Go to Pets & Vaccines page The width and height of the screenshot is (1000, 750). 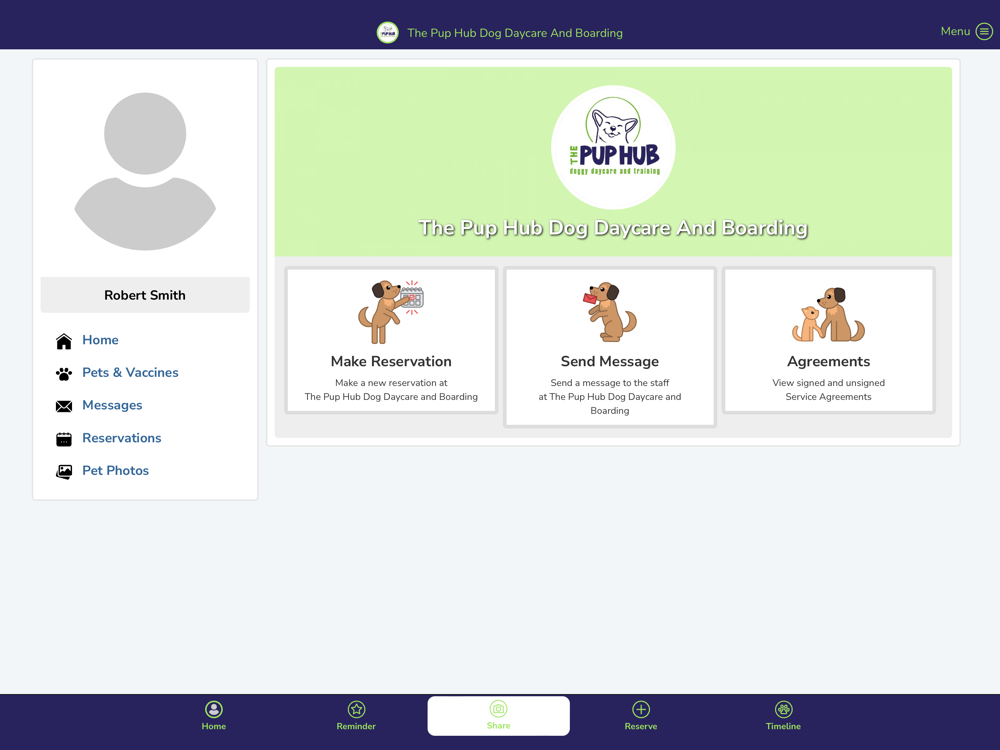coord(130,372)
